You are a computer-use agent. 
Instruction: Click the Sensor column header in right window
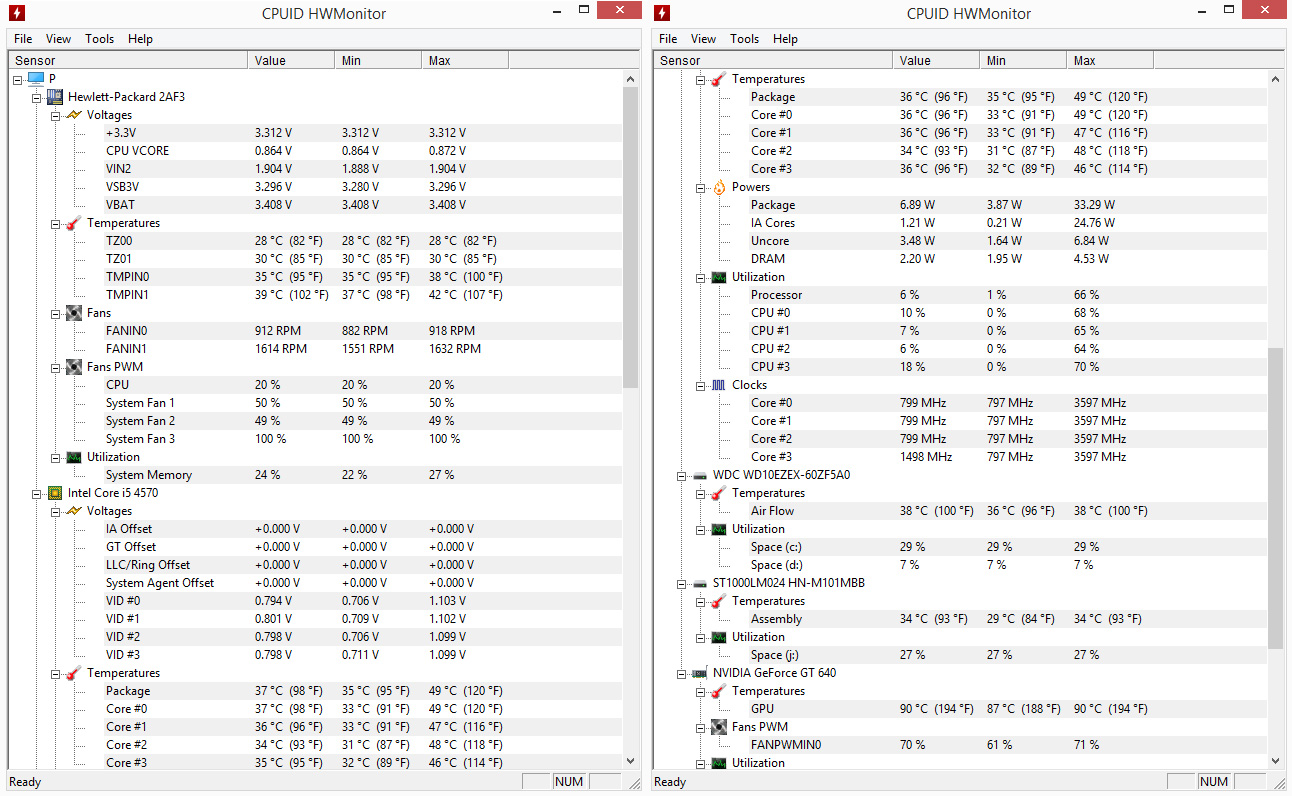click(x=773, y=60)
